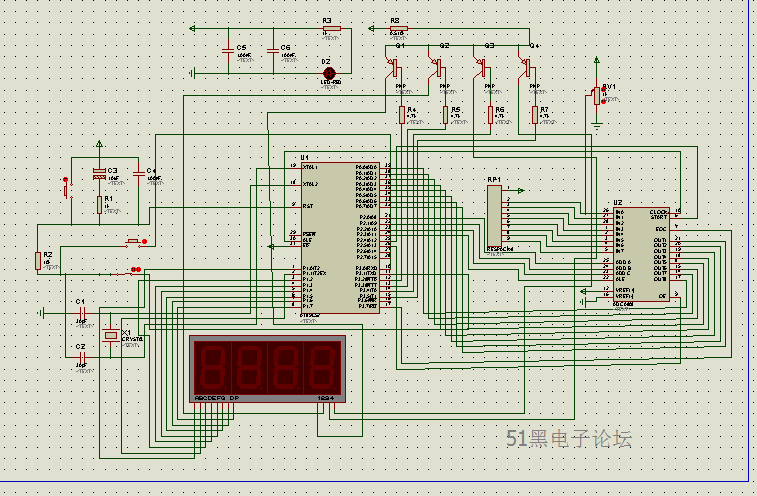Select potentiometer RV1
The image size is (757, 496).
tap(597, 96)
